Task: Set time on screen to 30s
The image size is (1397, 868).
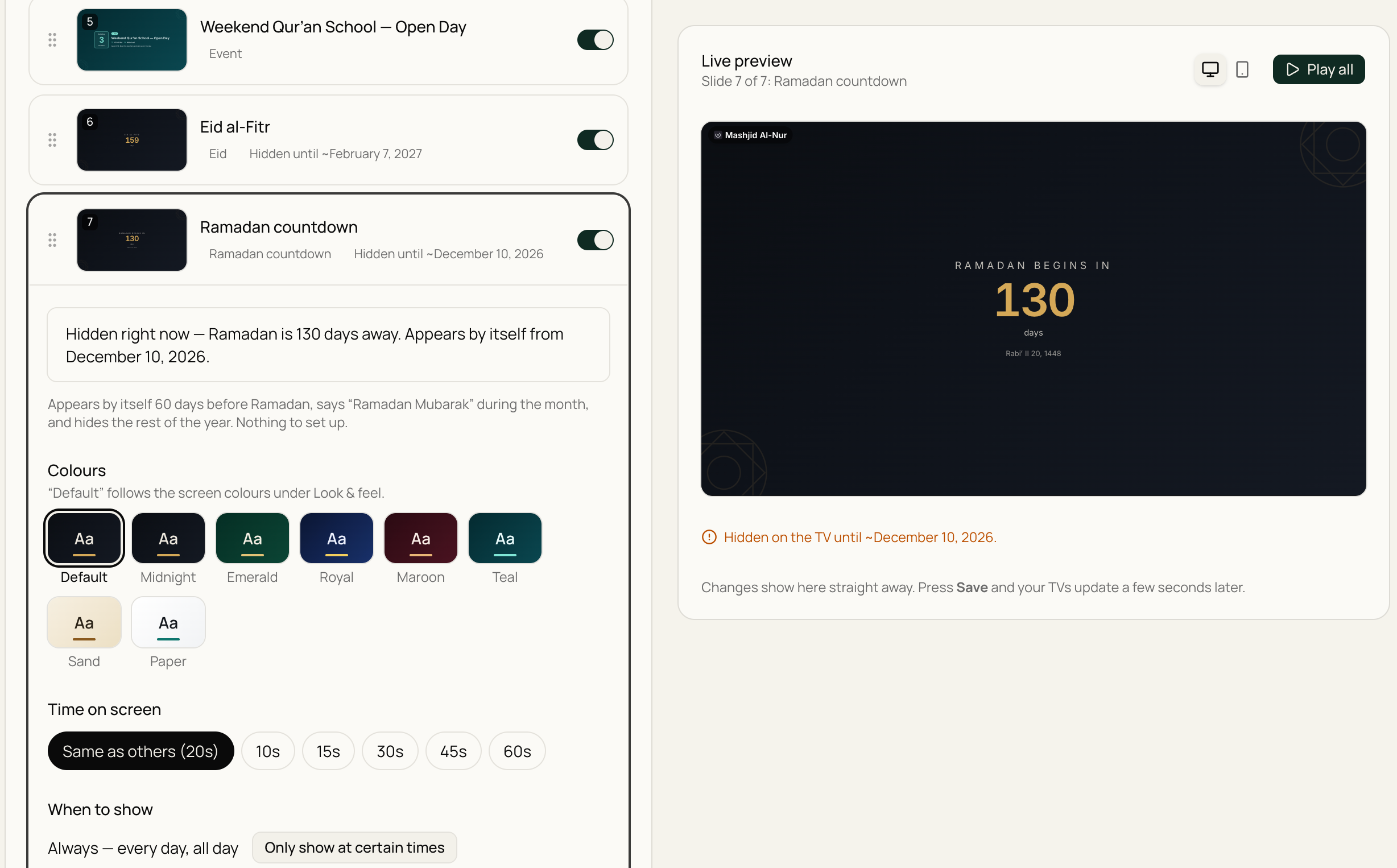Action: (390, 751)
